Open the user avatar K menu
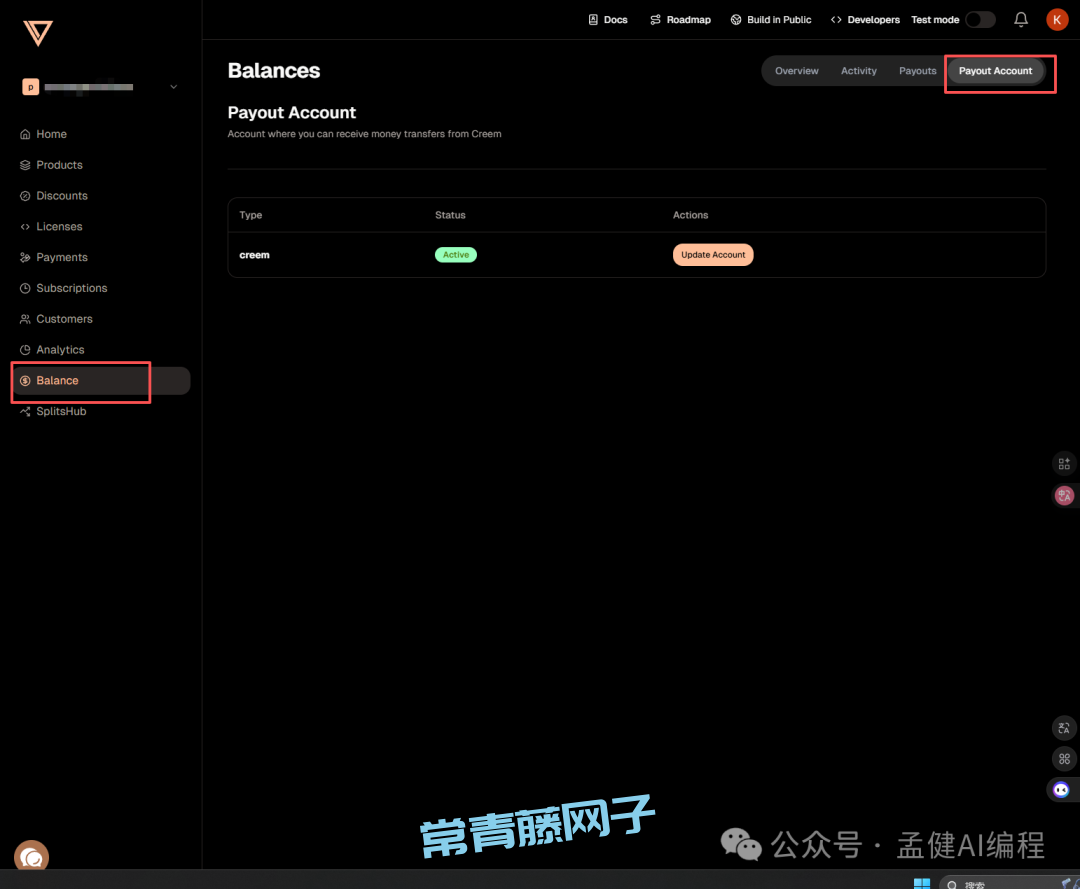The width and height of the screenshot is (1080, 889). 1057,19
